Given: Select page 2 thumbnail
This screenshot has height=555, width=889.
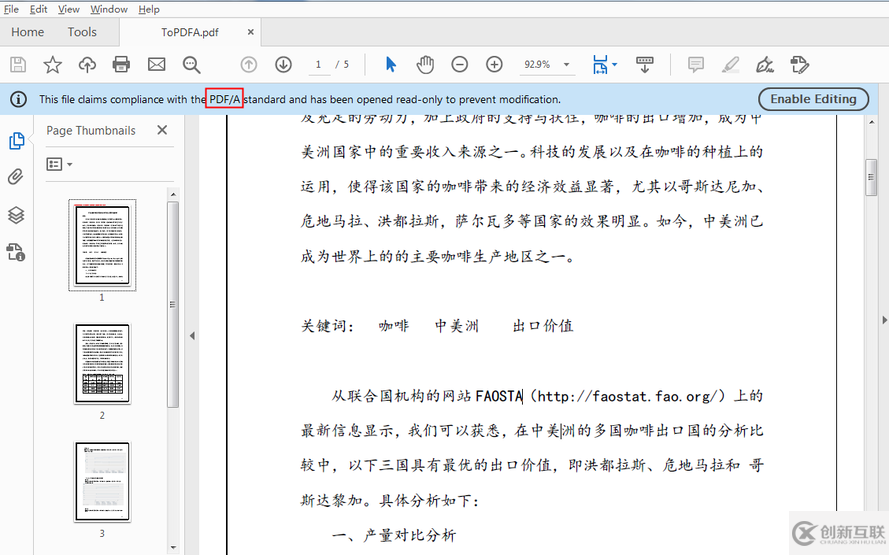Looking at the screenshot, I should click(x=102, y=364).
